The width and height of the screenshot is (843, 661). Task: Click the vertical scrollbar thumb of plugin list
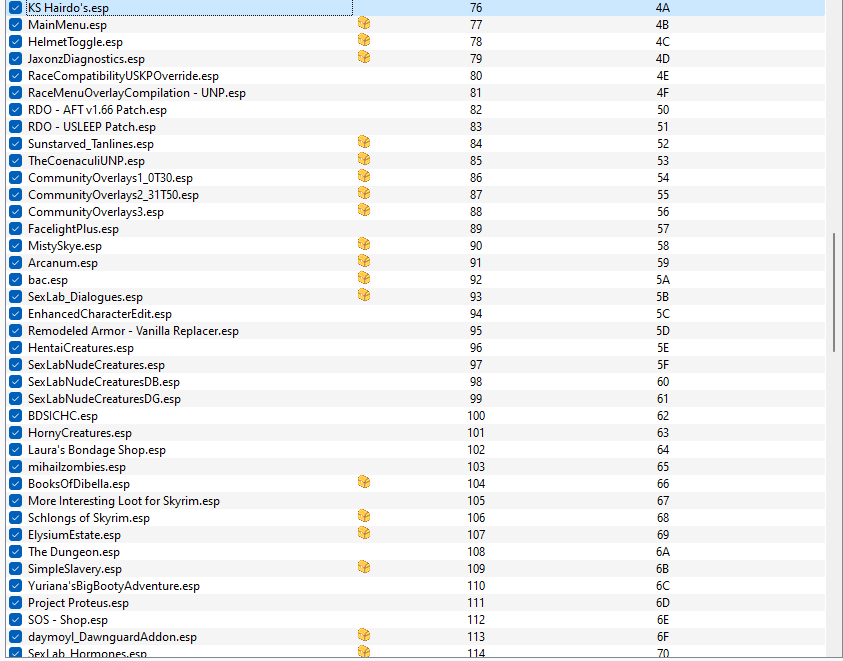point(834,292)
